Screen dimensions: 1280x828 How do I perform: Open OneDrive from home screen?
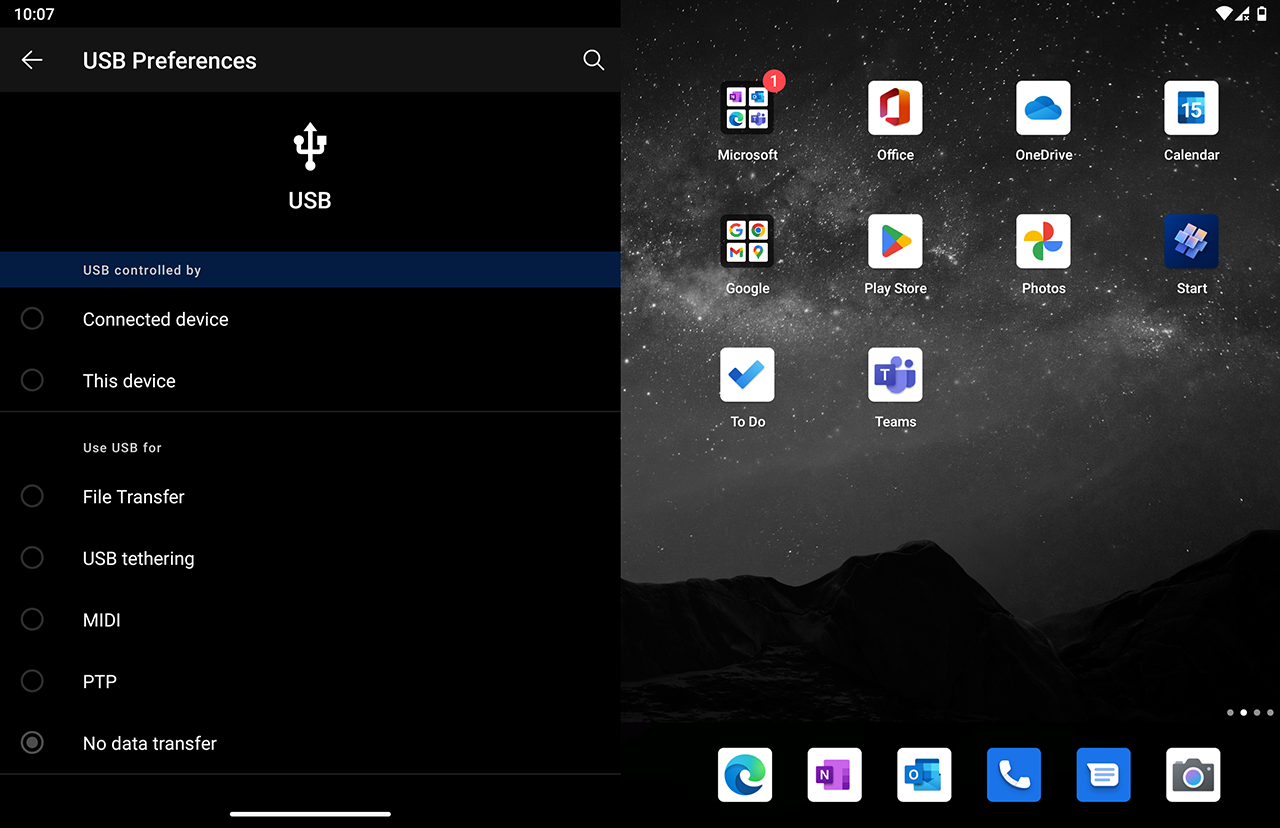pos(1043,108)
